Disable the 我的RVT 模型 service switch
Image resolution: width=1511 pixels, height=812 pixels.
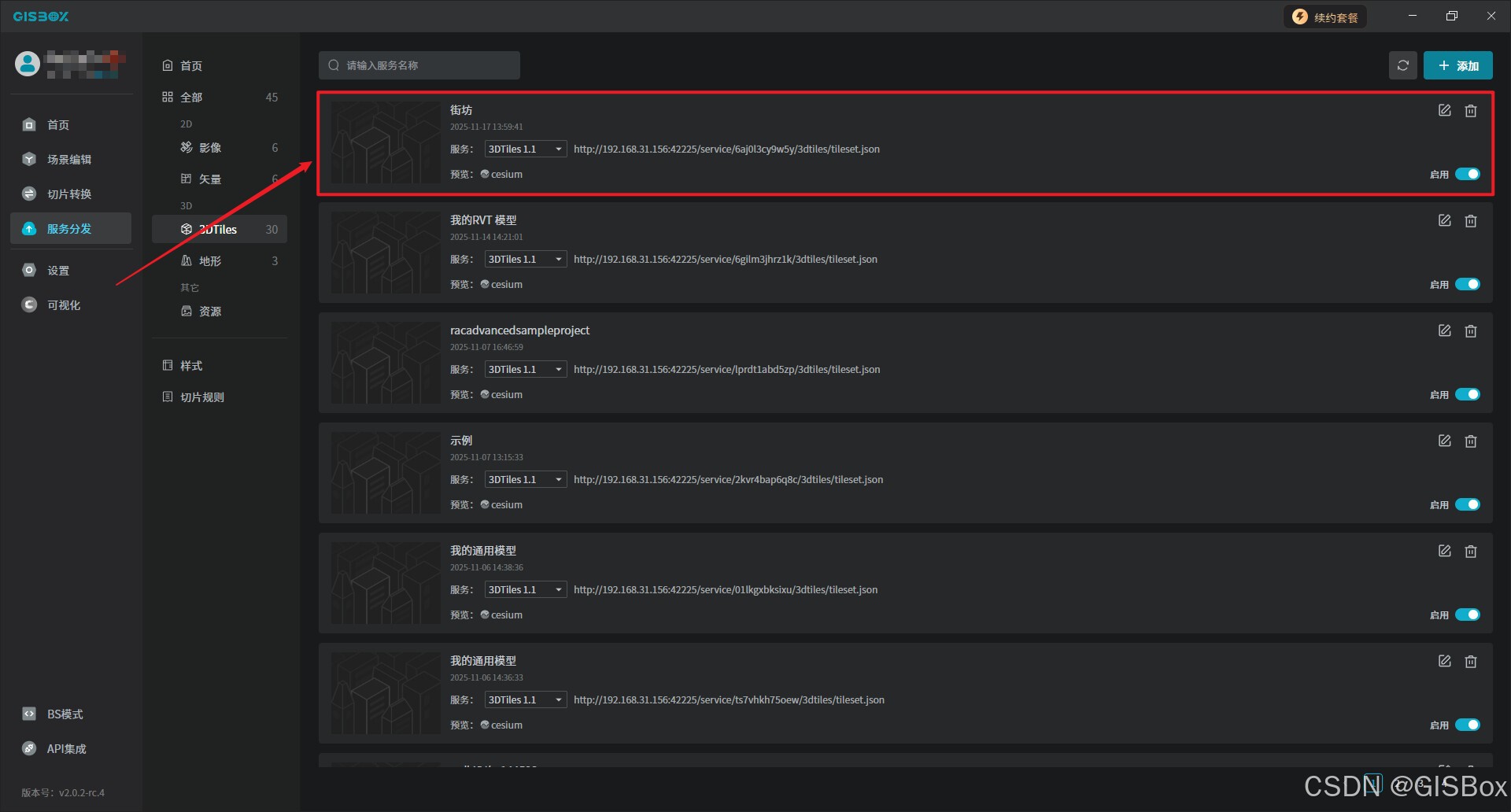(1467, 284)
